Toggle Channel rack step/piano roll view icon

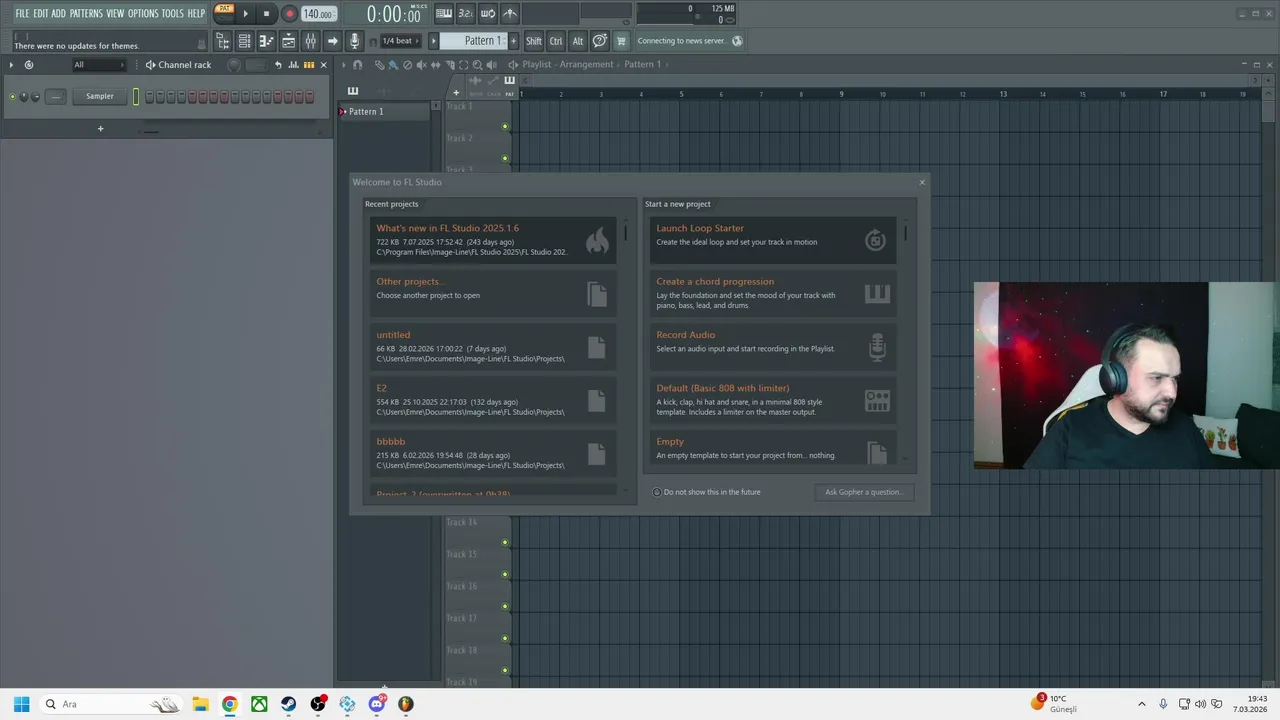[309, 65]
